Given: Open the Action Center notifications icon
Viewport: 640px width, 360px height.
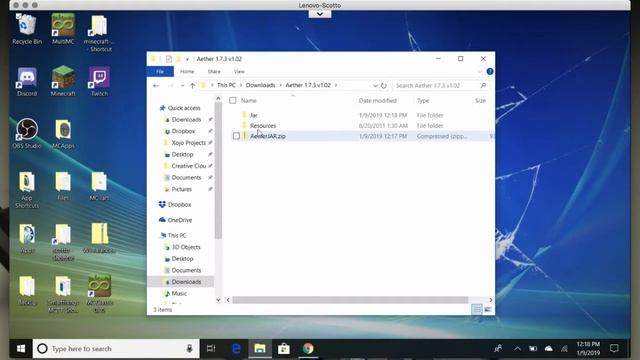Looking at the screenshot, I should [614, 349].
